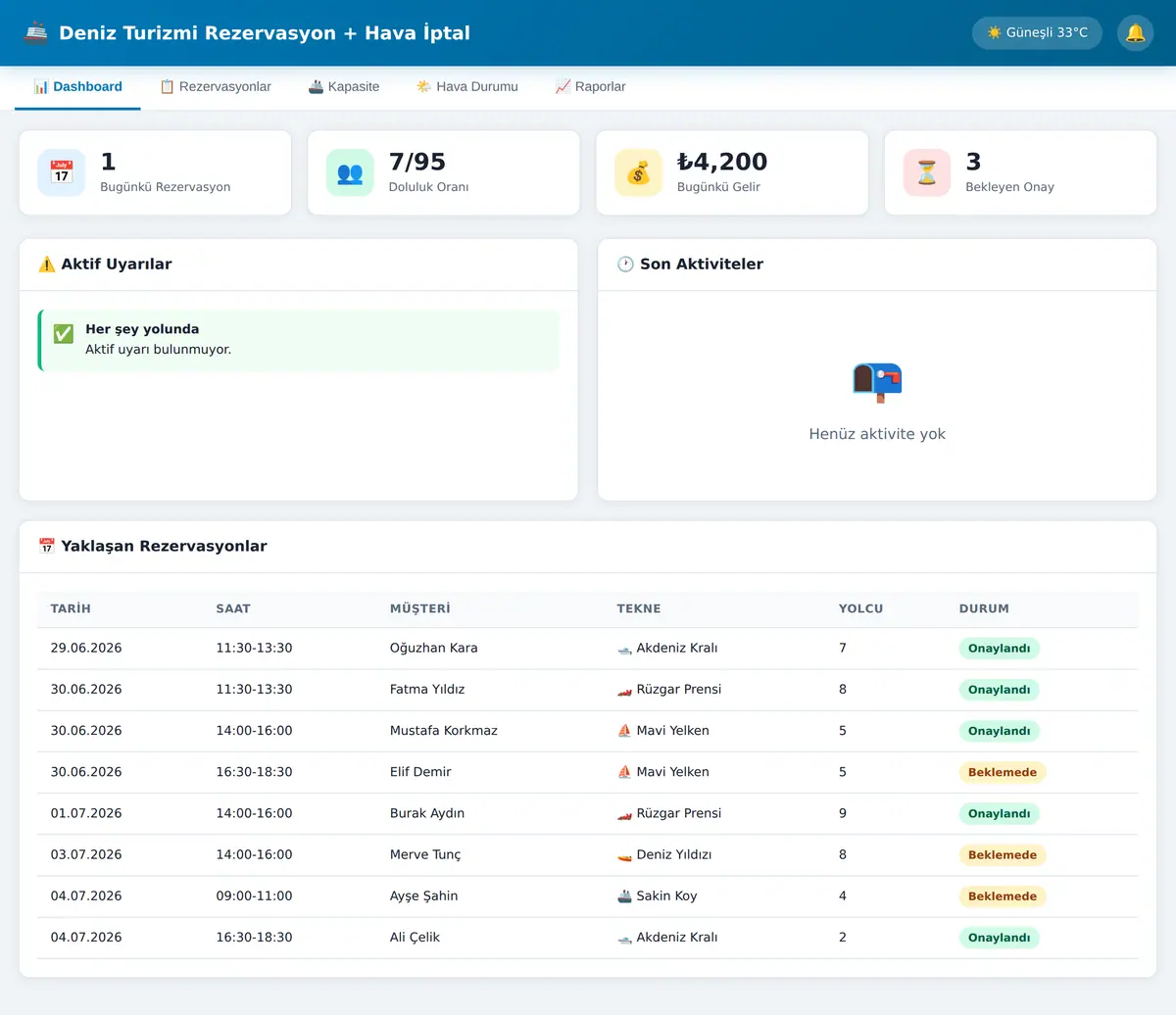This screenshot has width=1176, height=1015.
Task: Open the Hava Durumu tab
Action: [467, 87]
